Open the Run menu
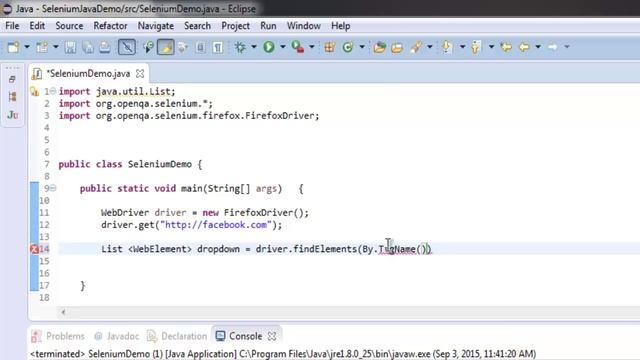640x360 pixels. 268,26
